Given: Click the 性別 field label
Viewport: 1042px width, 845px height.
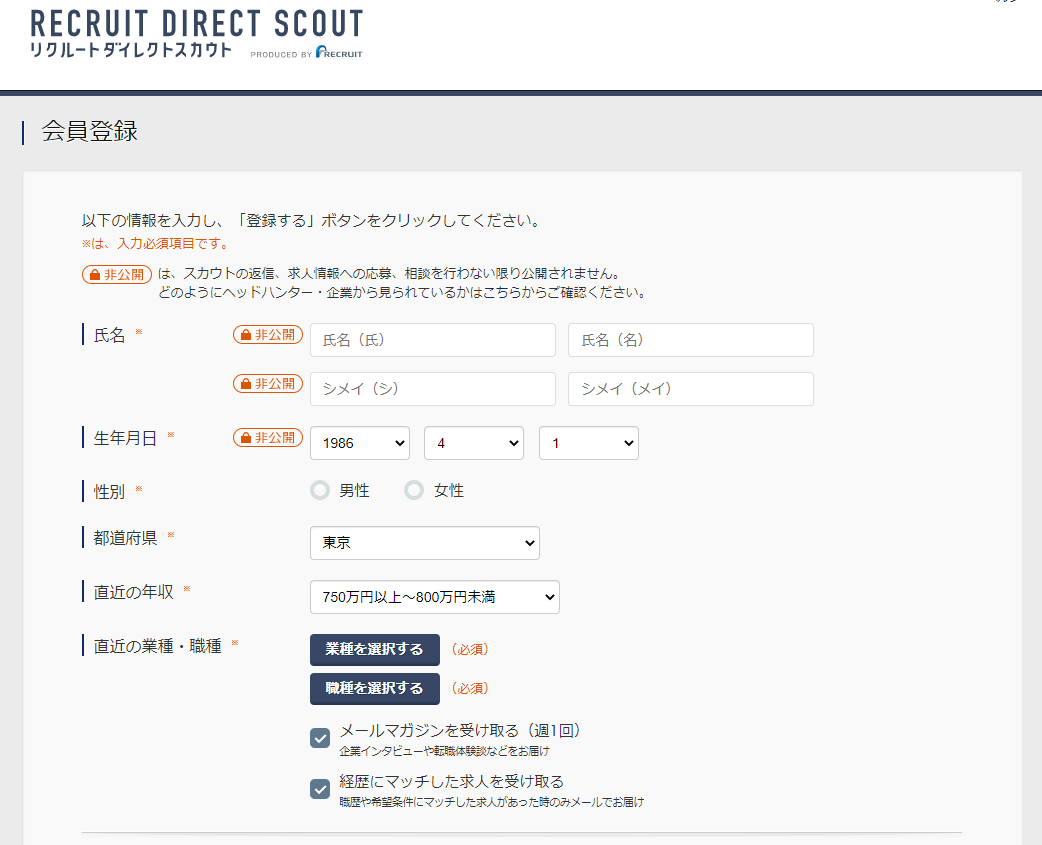Looking at the screenshot, I should pos(110,492).
